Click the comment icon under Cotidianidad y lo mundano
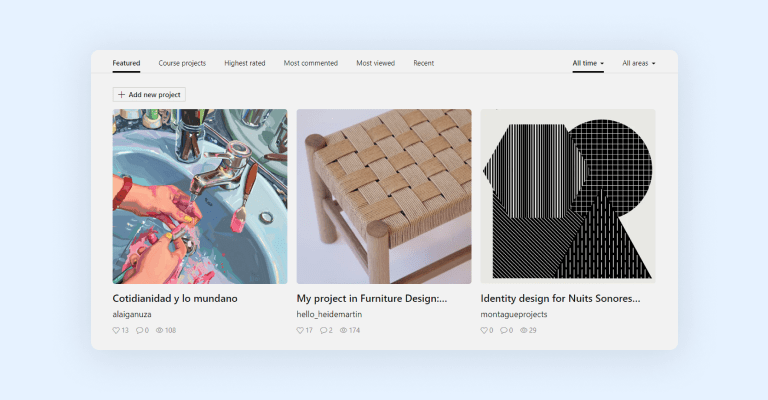The width and height of the screenshot is (768, 400). point(140,330)
